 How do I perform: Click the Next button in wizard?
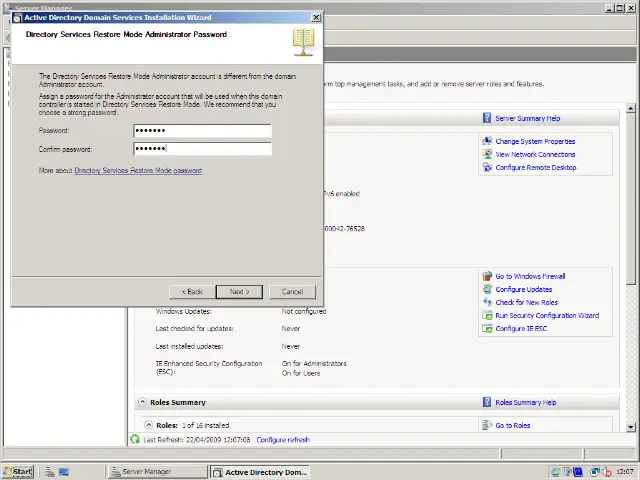(x=239, y=292)
